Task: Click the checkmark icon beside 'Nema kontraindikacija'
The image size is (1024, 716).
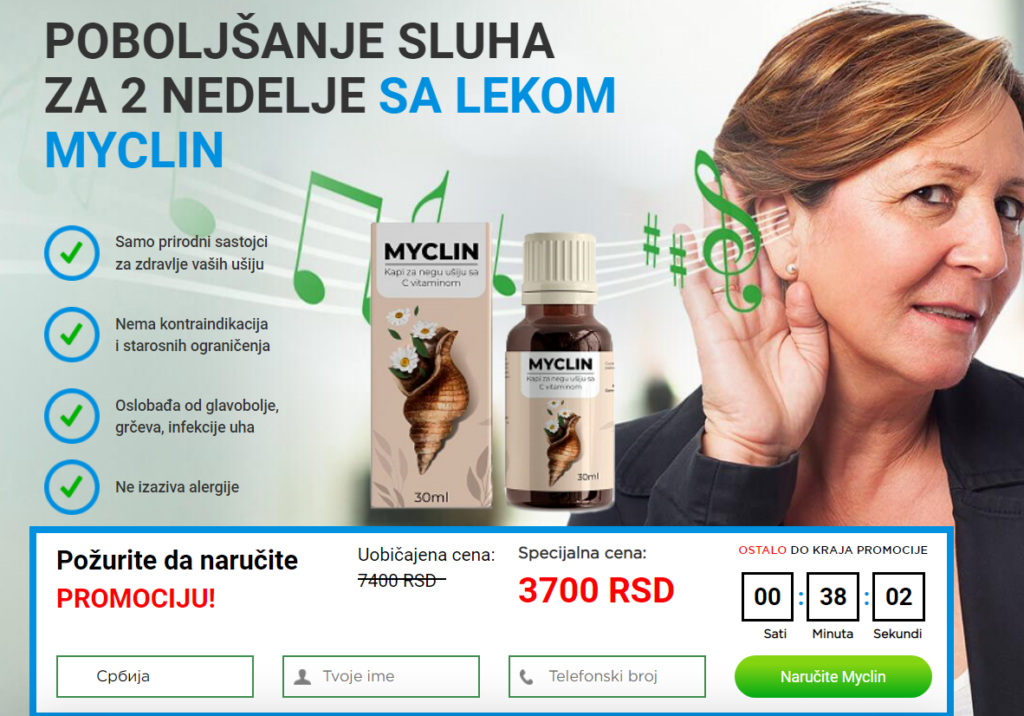Action: click(72, 334)
